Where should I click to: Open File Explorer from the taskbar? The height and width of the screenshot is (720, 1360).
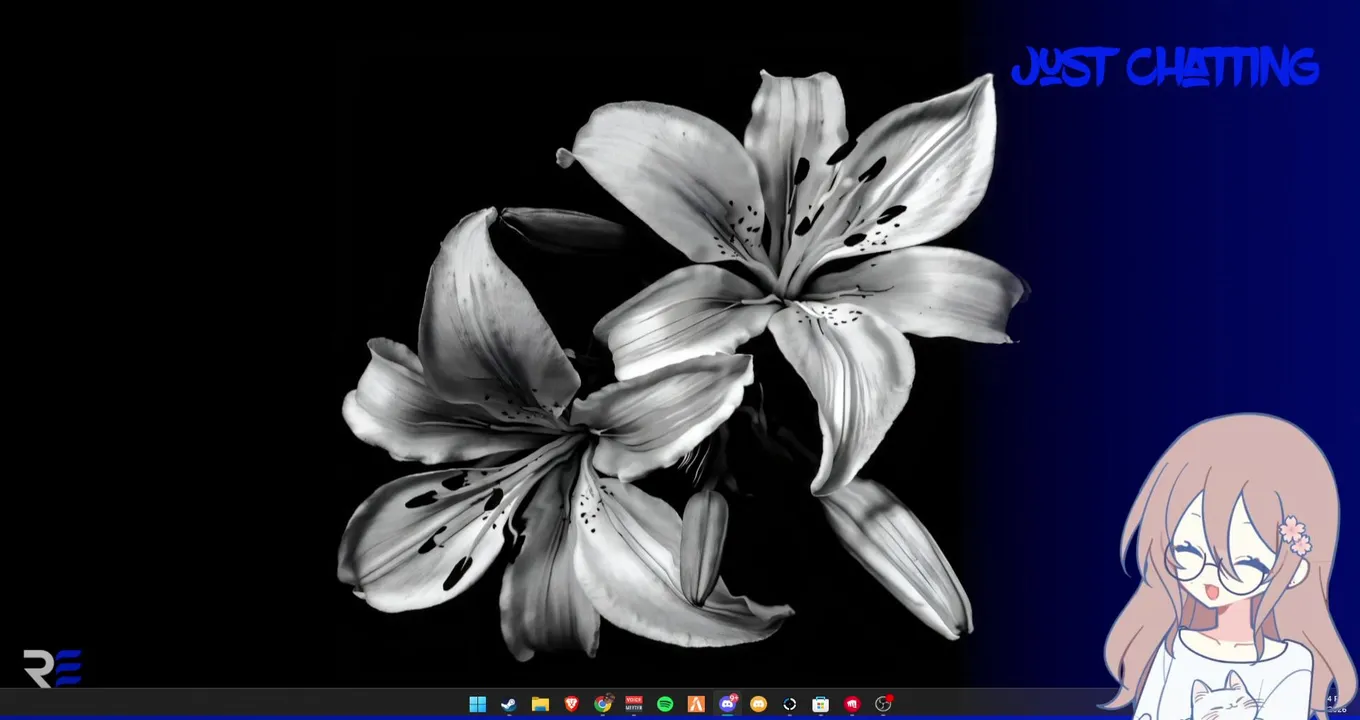tap(540, 704)
